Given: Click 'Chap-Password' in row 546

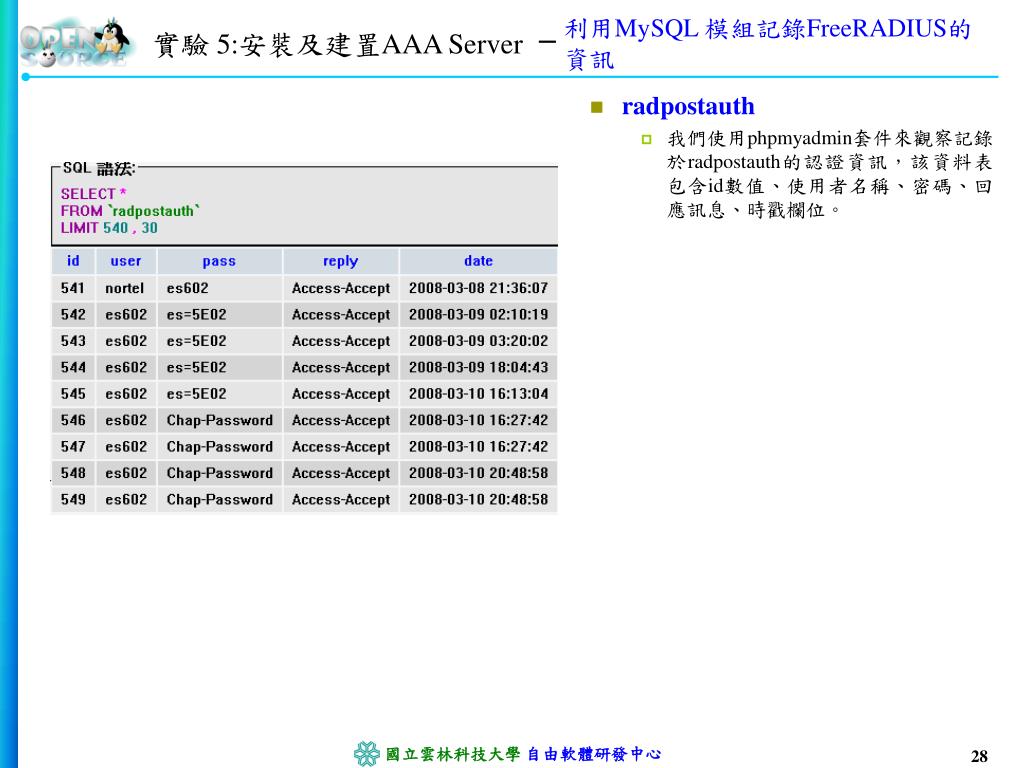Looking at the screenshot, I should coord(219,421).
